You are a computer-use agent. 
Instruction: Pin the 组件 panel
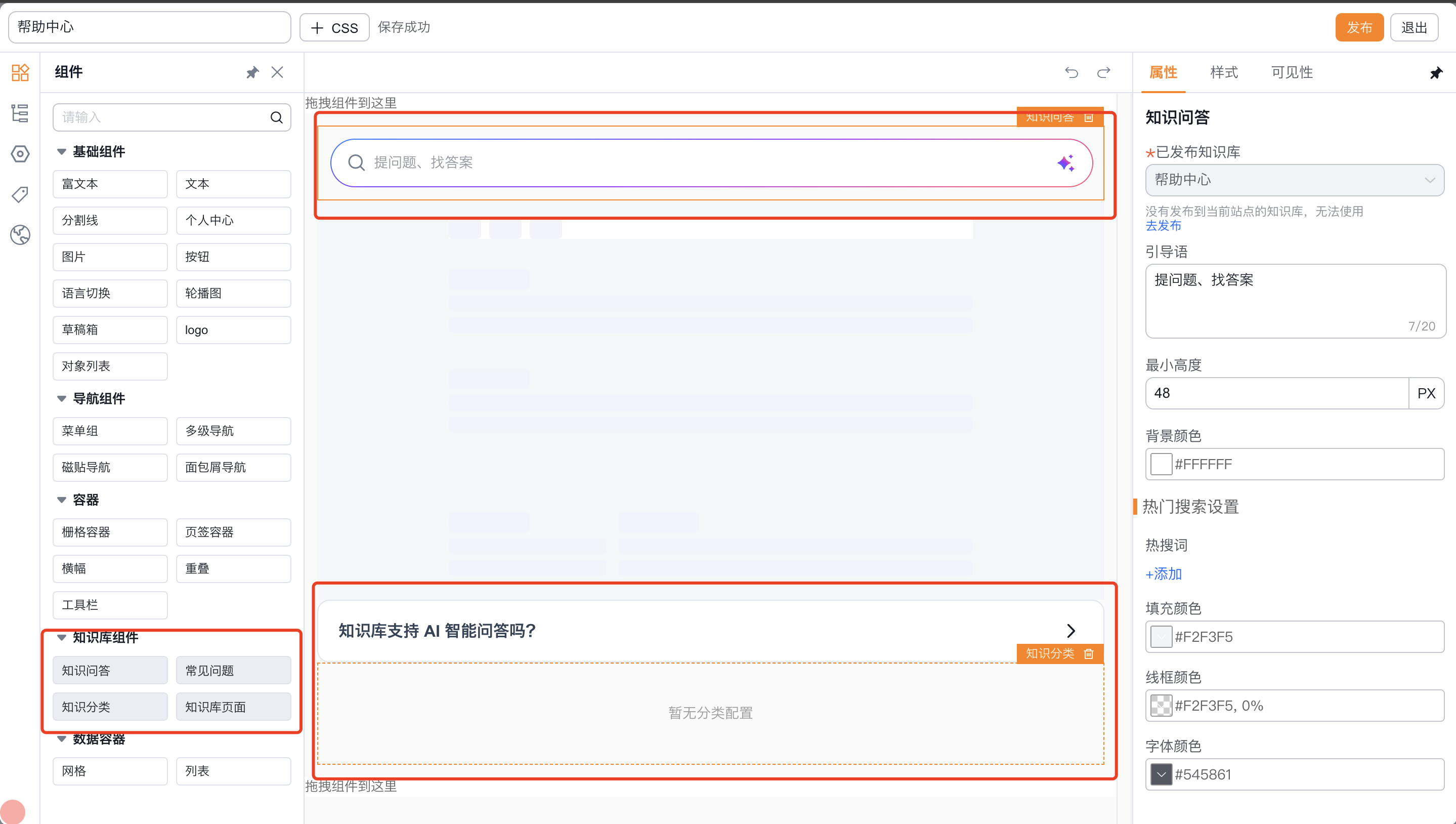coord(252,72)
